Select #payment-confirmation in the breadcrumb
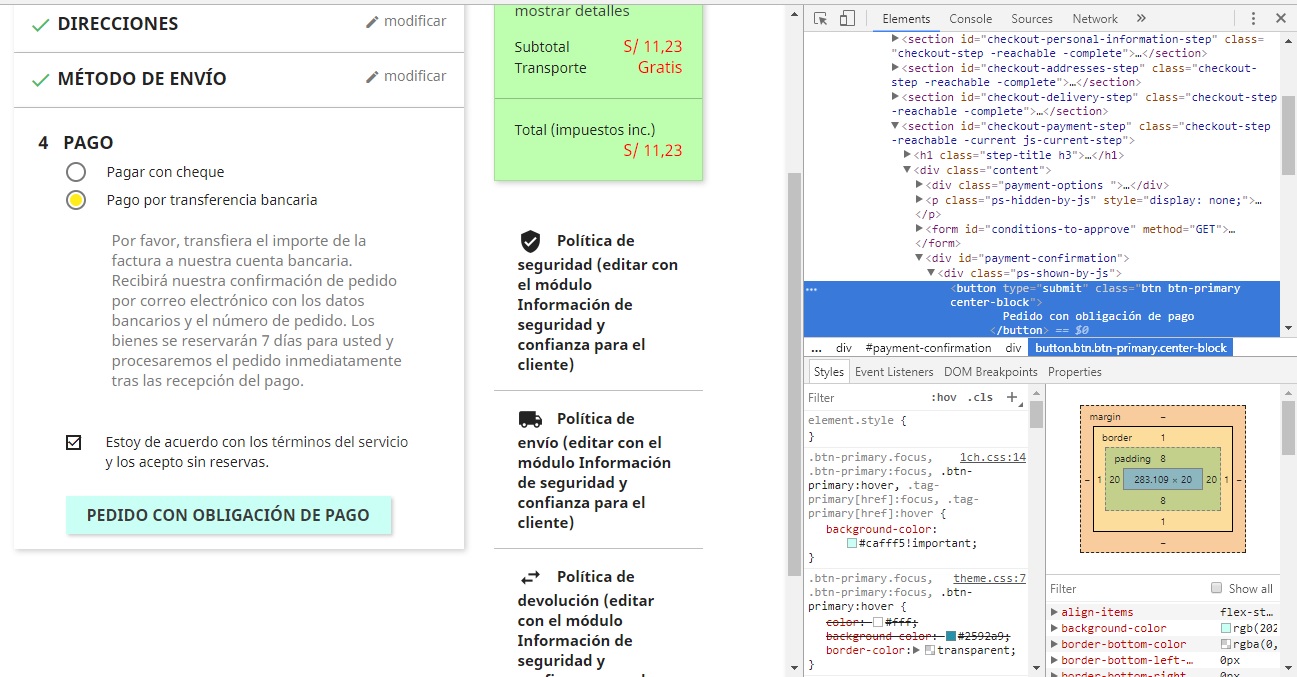The width and height of the screenshot is (1297, 677). coord(928,348)
